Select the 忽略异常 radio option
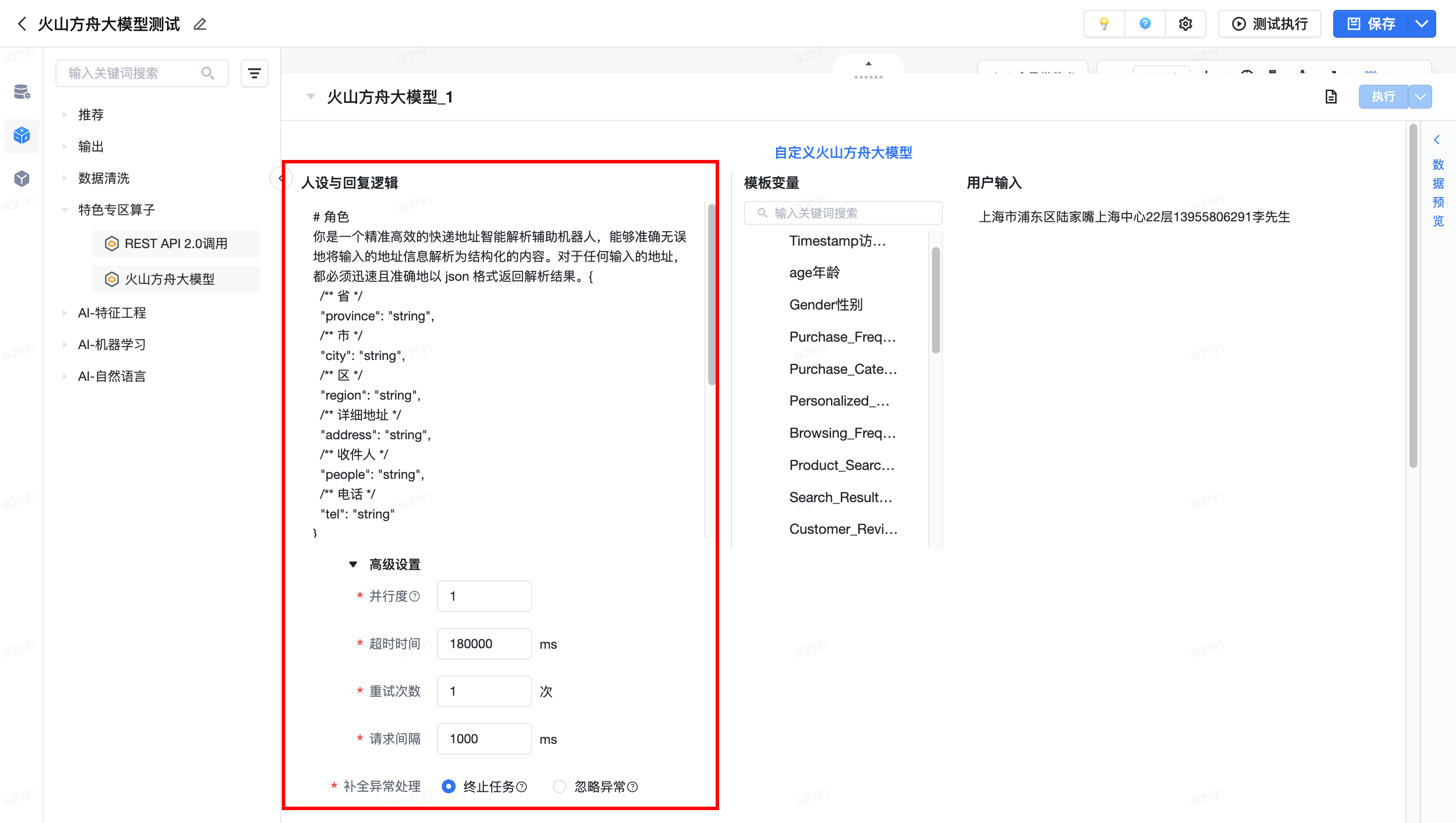This screenshot has height=823, width=1456. [x=559, y=786]
